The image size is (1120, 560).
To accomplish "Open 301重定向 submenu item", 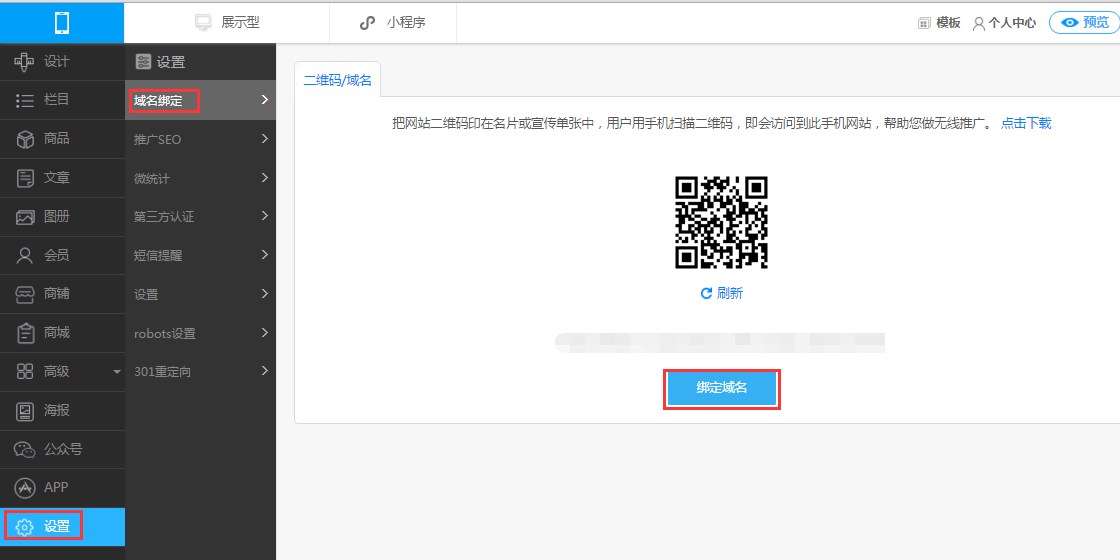I will (201, 371).
